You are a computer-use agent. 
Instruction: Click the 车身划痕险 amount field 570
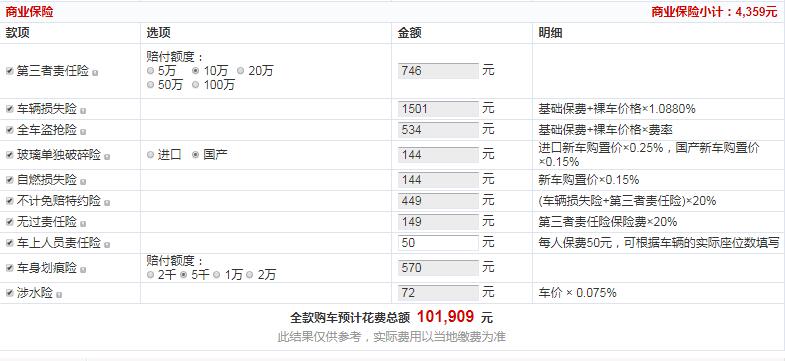point(439,268)
